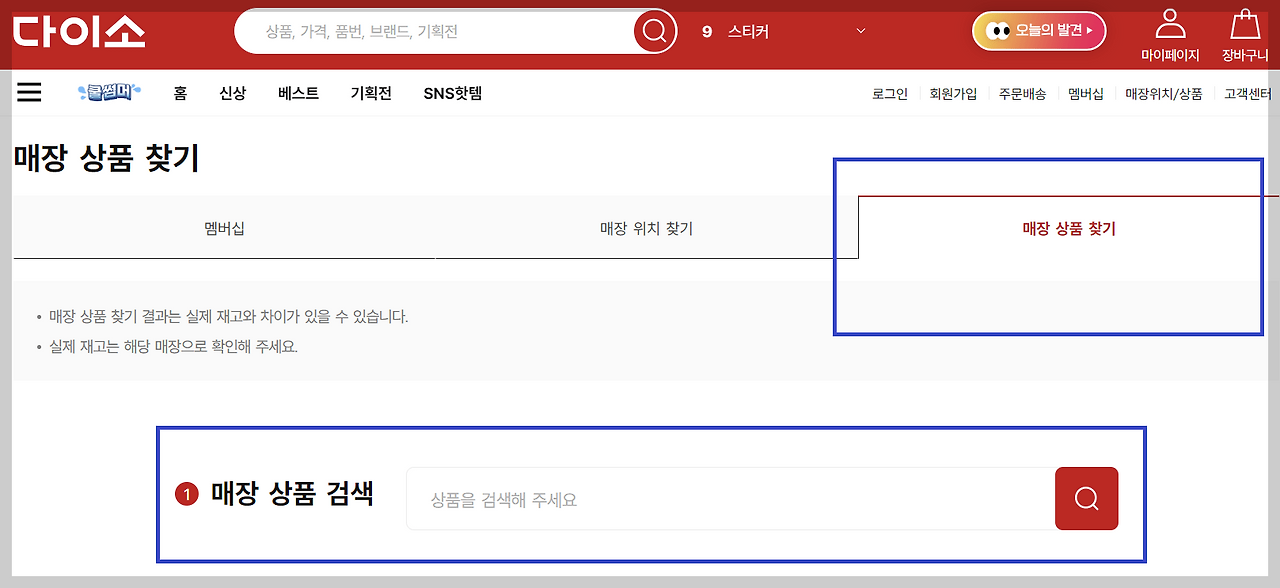The height and width of the screenshot is (588, 1280).
Task: Open the 기획전 menu item
Action: (371, 93)
